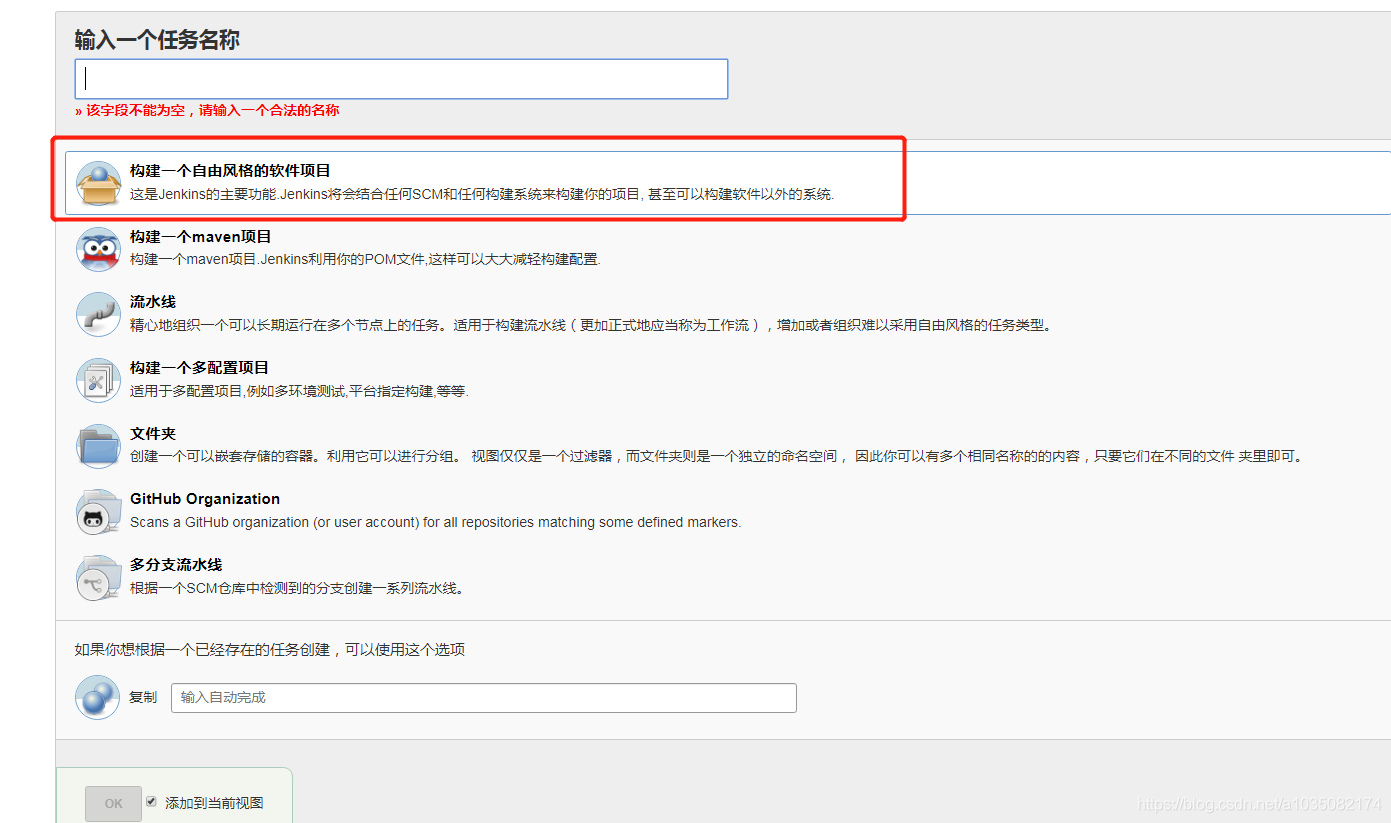Select GitHub Organization title text
1391x823 pixels.
[205, 499]
